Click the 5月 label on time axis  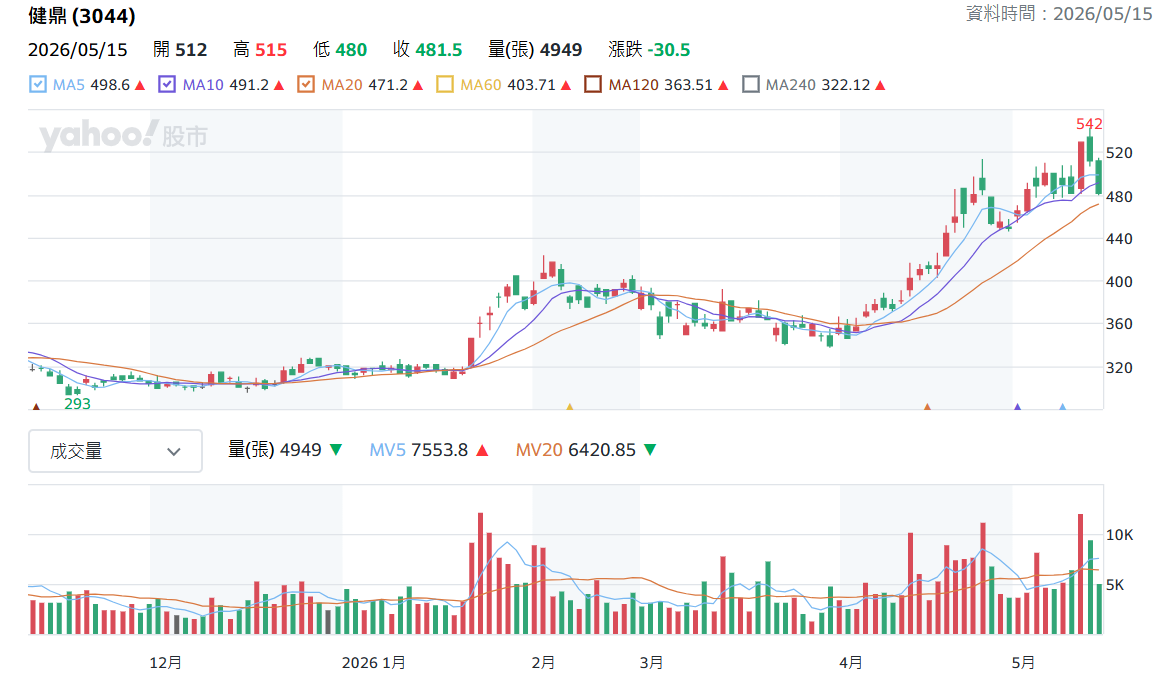click(x=1023, y=663)
